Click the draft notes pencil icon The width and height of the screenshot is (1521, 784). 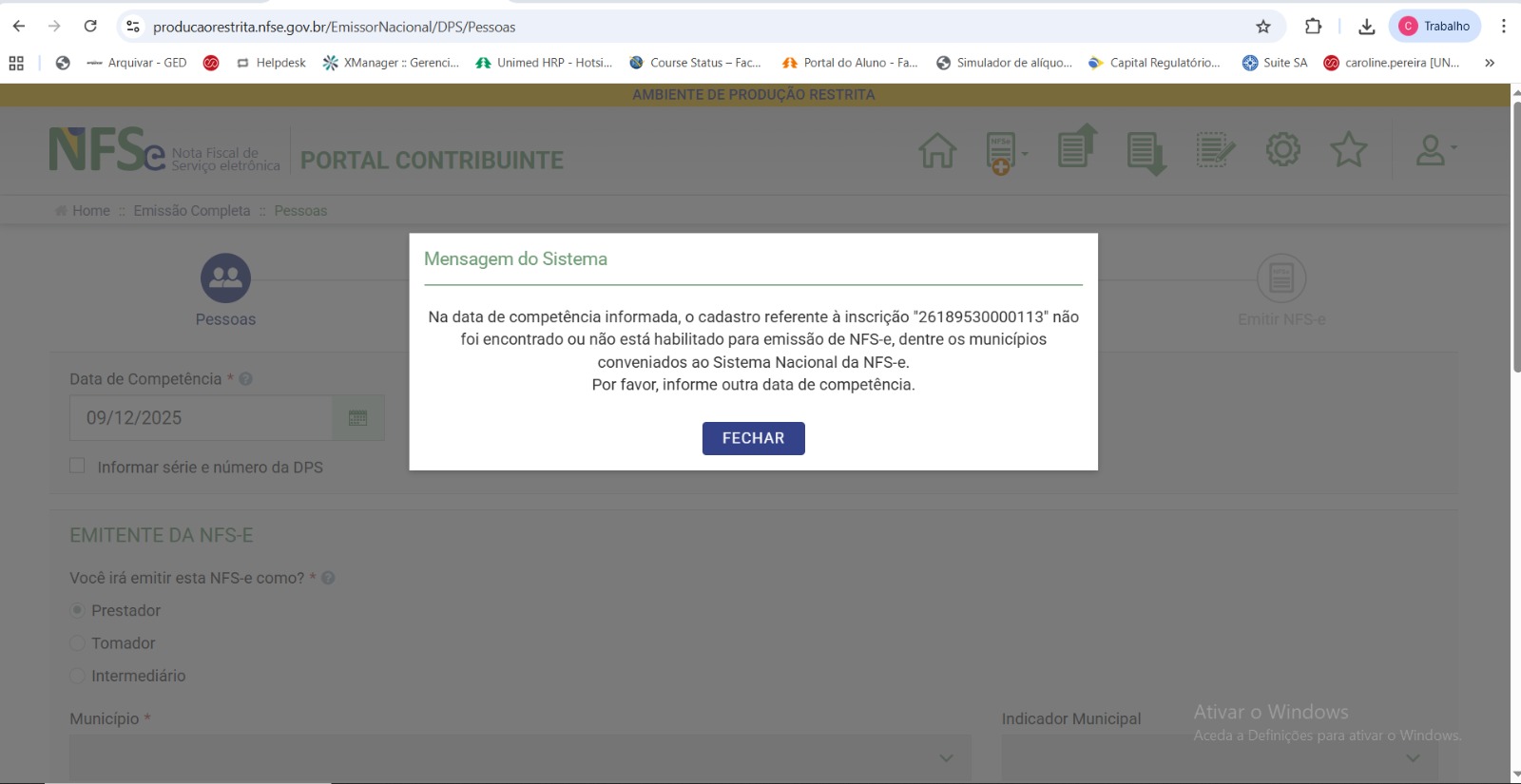1215,150
